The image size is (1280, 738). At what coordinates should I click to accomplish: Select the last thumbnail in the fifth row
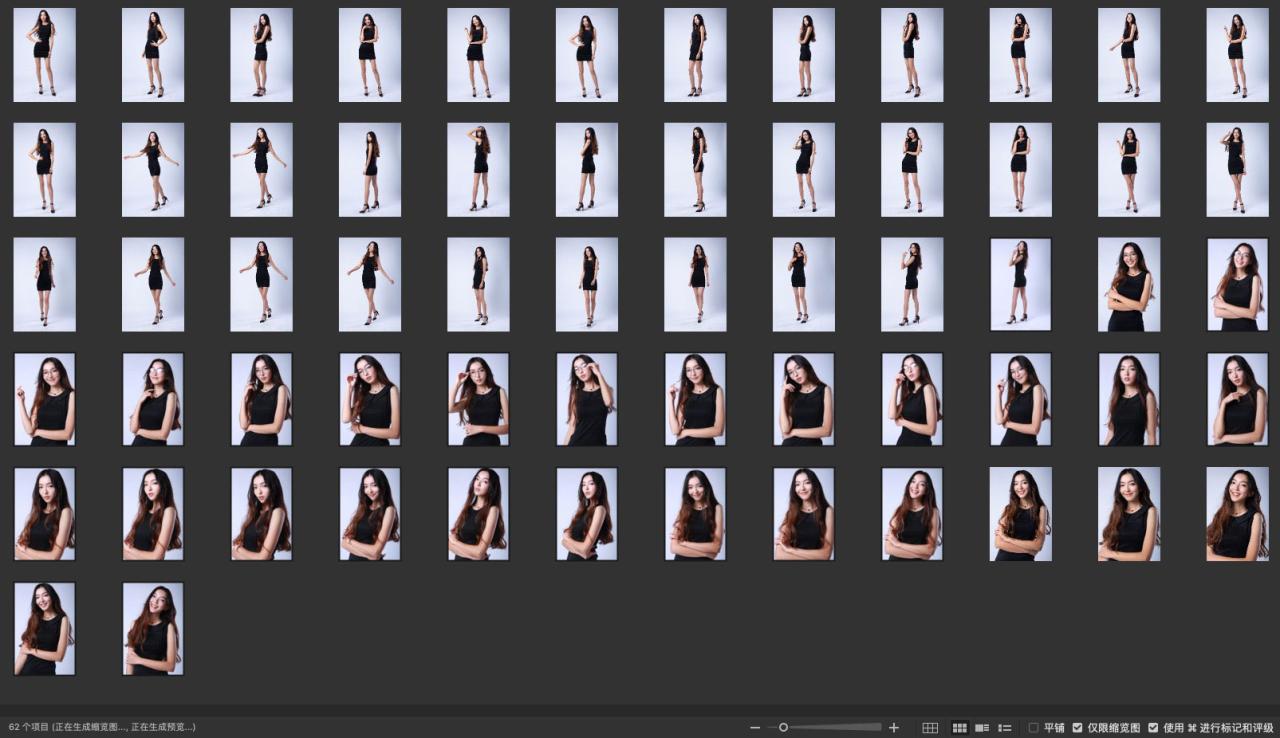[1237, 514]
